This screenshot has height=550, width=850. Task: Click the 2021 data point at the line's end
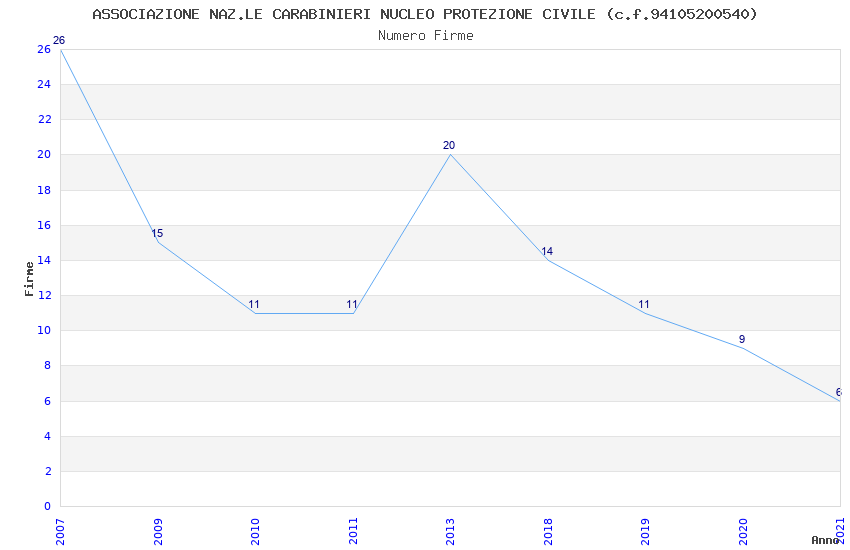[839, 400]
